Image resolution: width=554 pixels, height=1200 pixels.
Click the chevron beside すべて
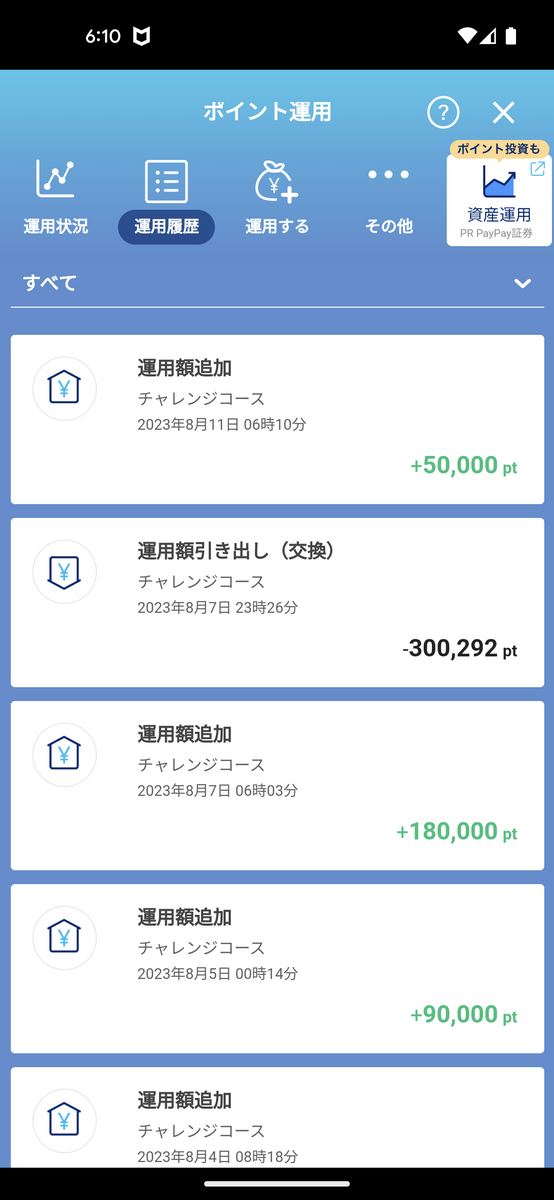point(522,283)
